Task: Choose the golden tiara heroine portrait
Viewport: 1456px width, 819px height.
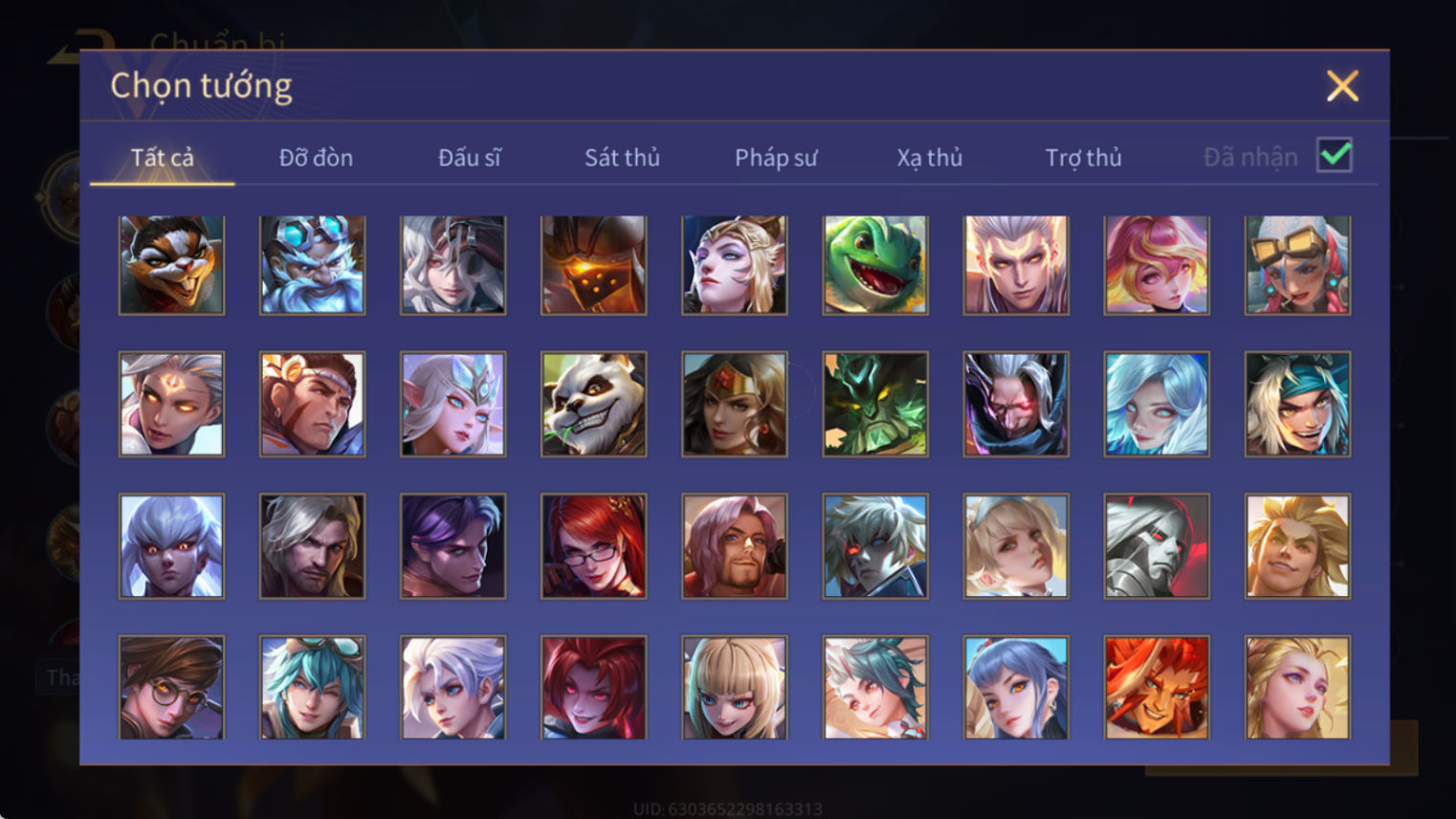Action: pos(735,404)
